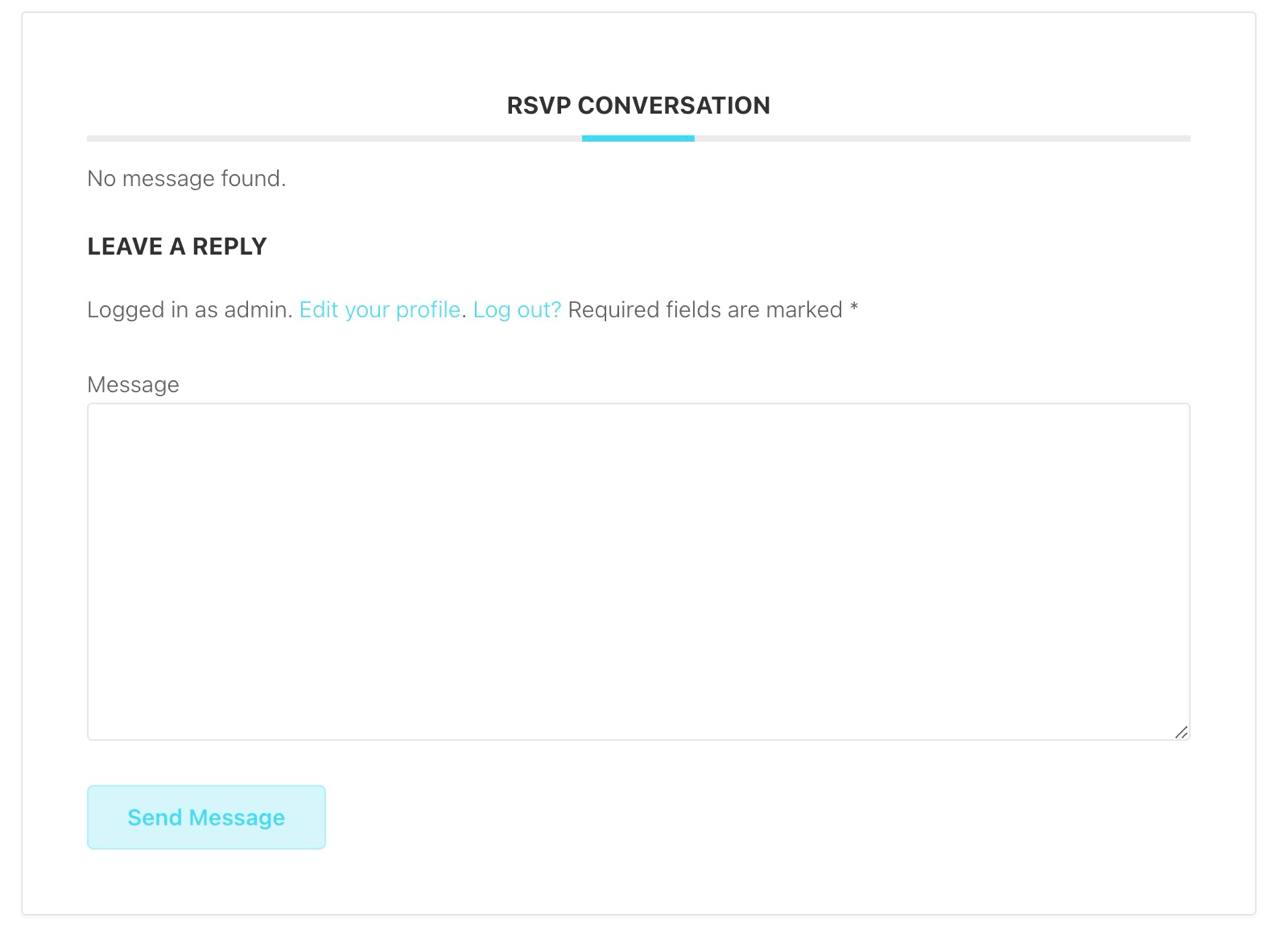Select the Message field label

tap(133, 384)
